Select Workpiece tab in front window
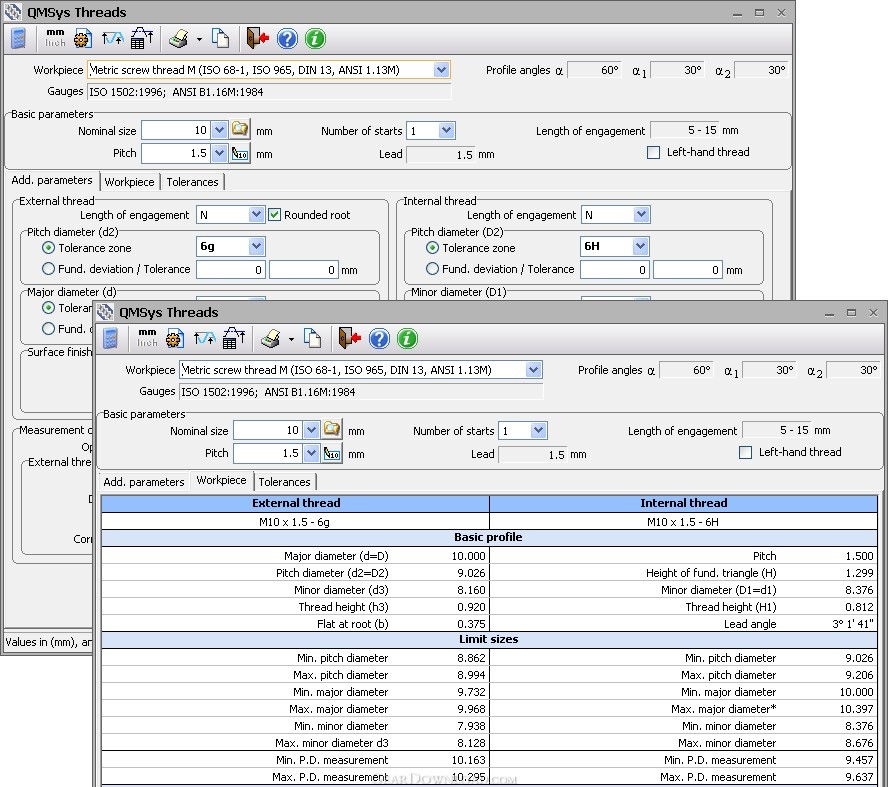Image resolution: width=889 pixels, height=787 pixels. pyautogui.click(x=221, y=480)
